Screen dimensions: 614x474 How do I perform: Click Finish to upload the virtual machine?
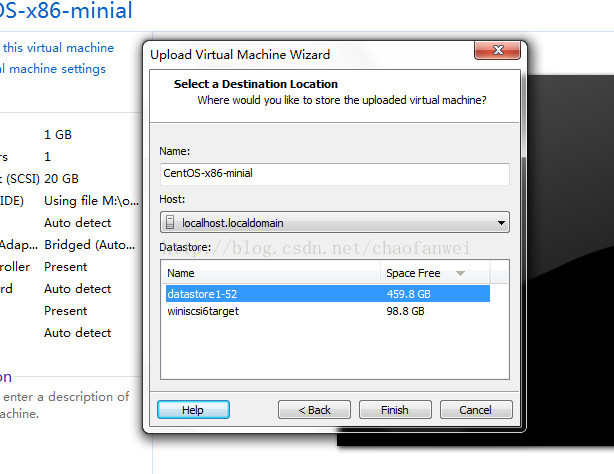pyautogui.click(x=395, y=410)
